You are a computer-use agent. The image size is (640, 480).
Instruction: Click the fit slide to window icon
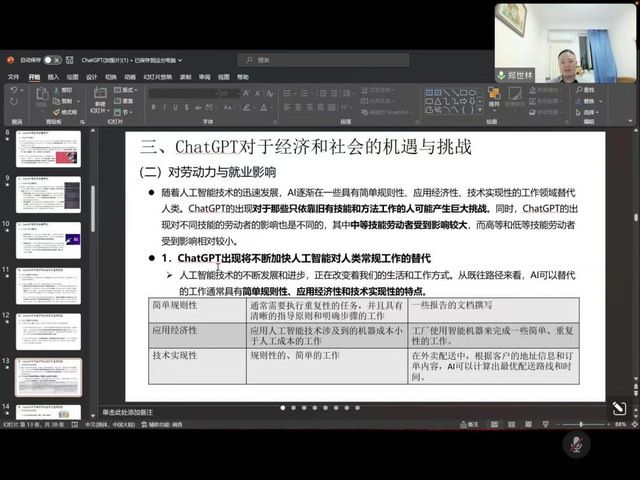(x=635, y=424)
